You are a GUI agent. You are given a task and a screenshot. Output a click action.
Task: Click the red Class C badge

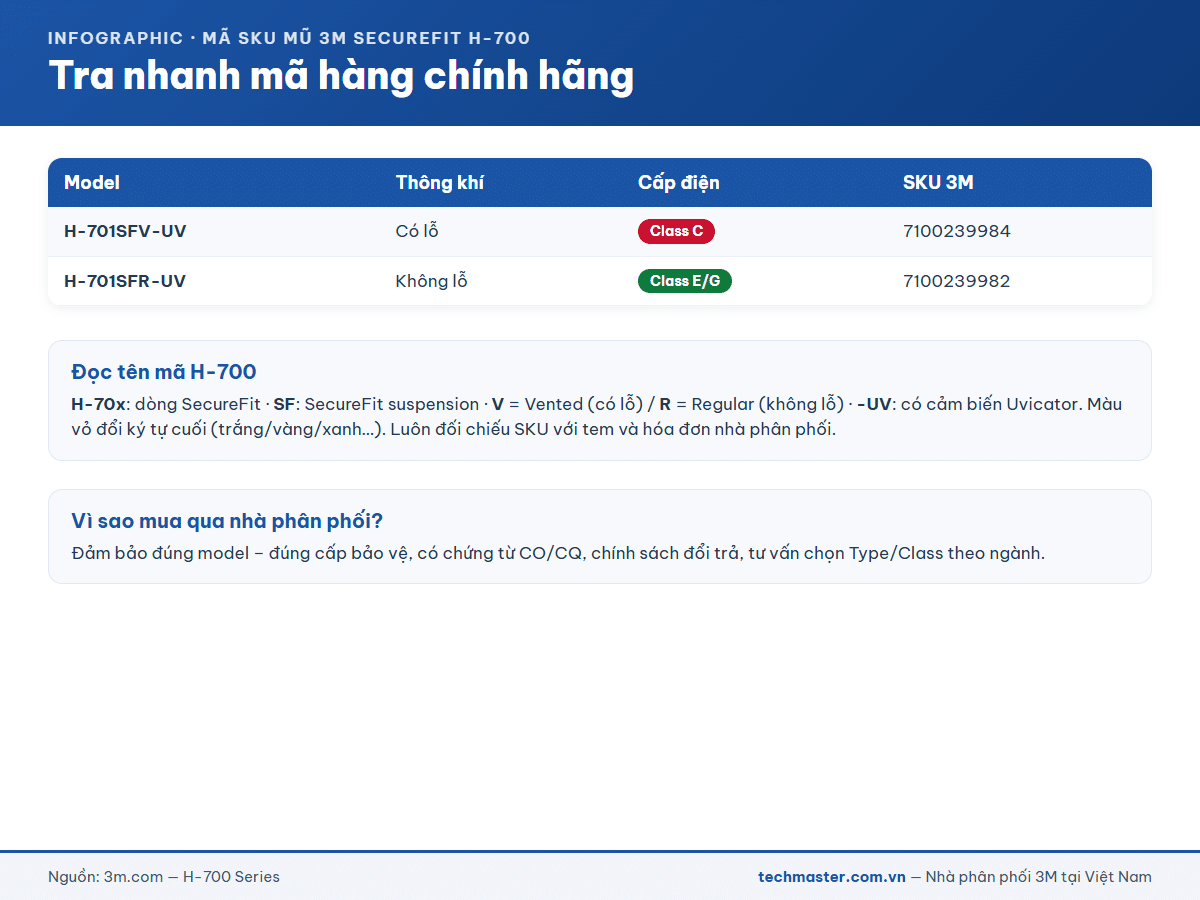[x=676, y=231]
